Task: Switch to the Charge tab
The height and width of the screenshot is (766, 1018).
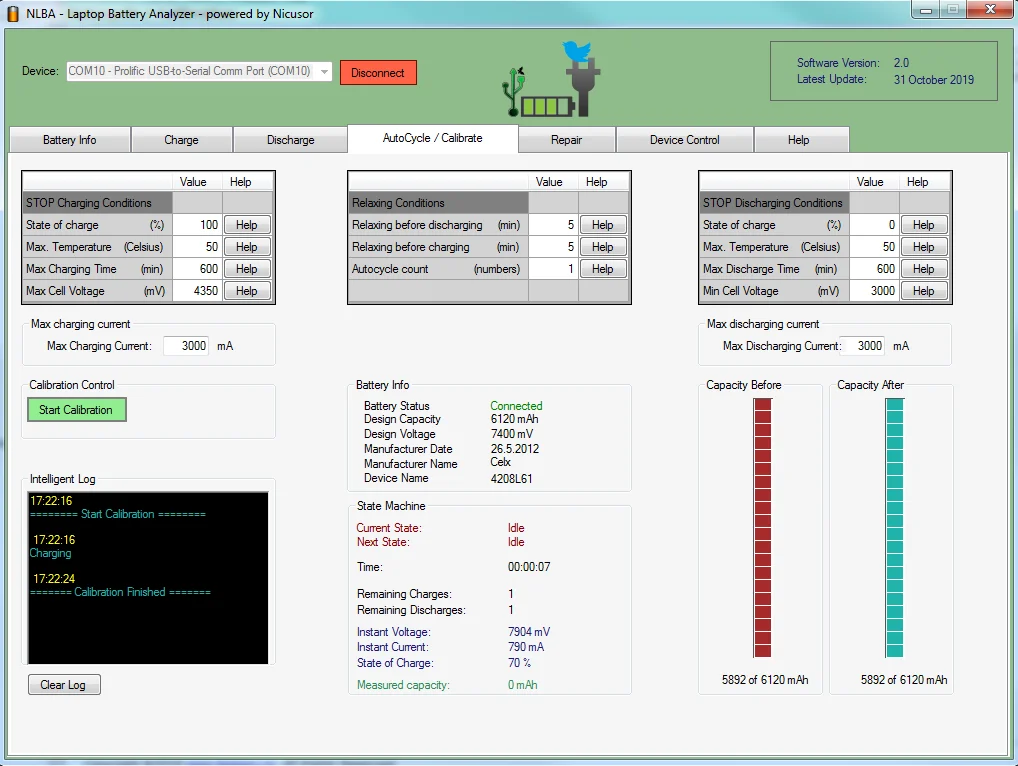Action: [181, 140]
